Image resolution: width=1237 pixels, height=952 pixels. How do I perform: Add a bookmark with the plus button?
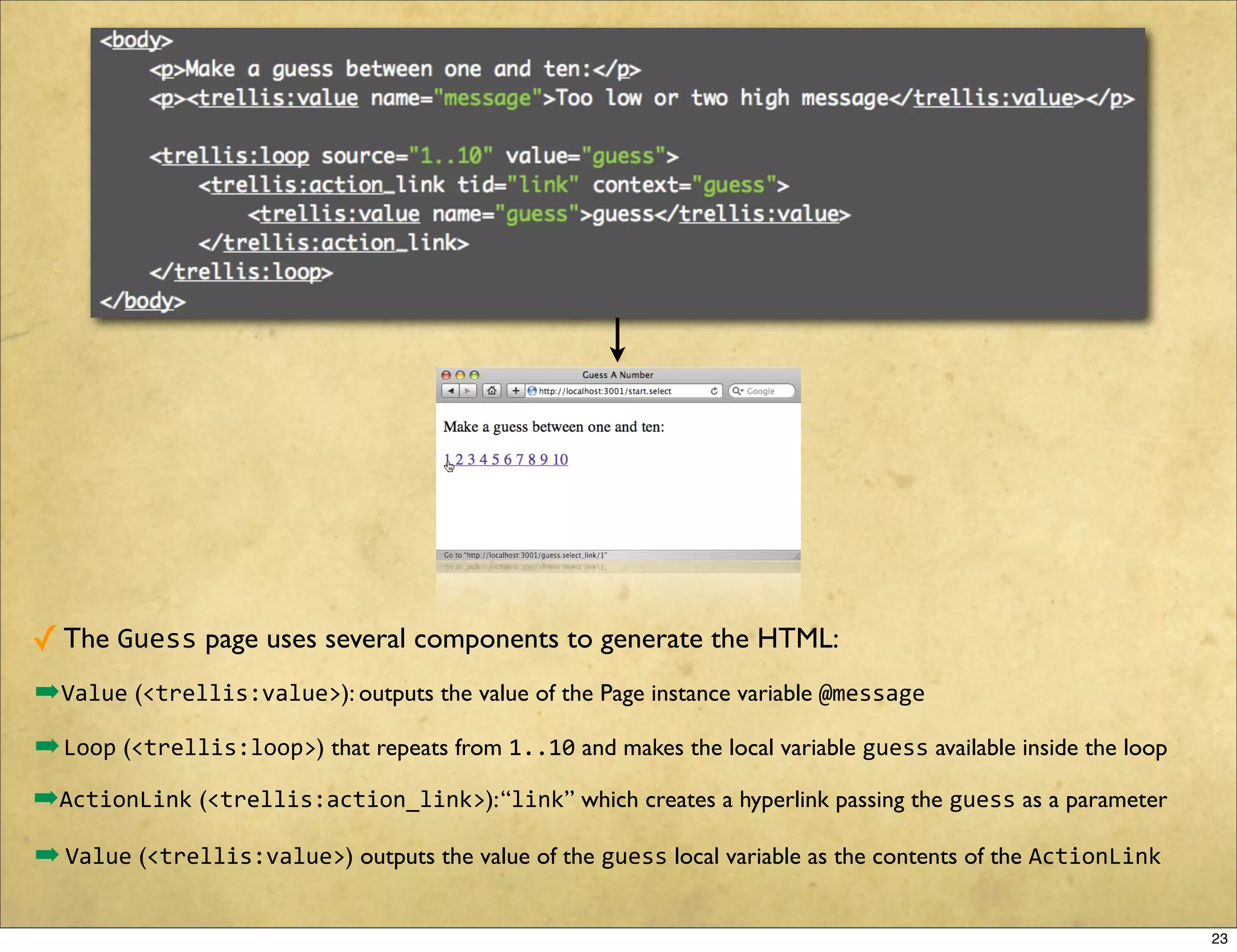pyautogui.click(x=515, y=391)
